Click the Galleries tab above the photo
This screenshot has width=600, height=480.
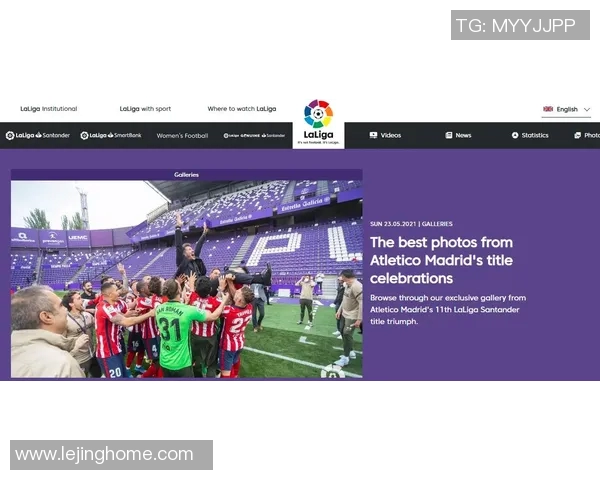[x=186, y=175]
